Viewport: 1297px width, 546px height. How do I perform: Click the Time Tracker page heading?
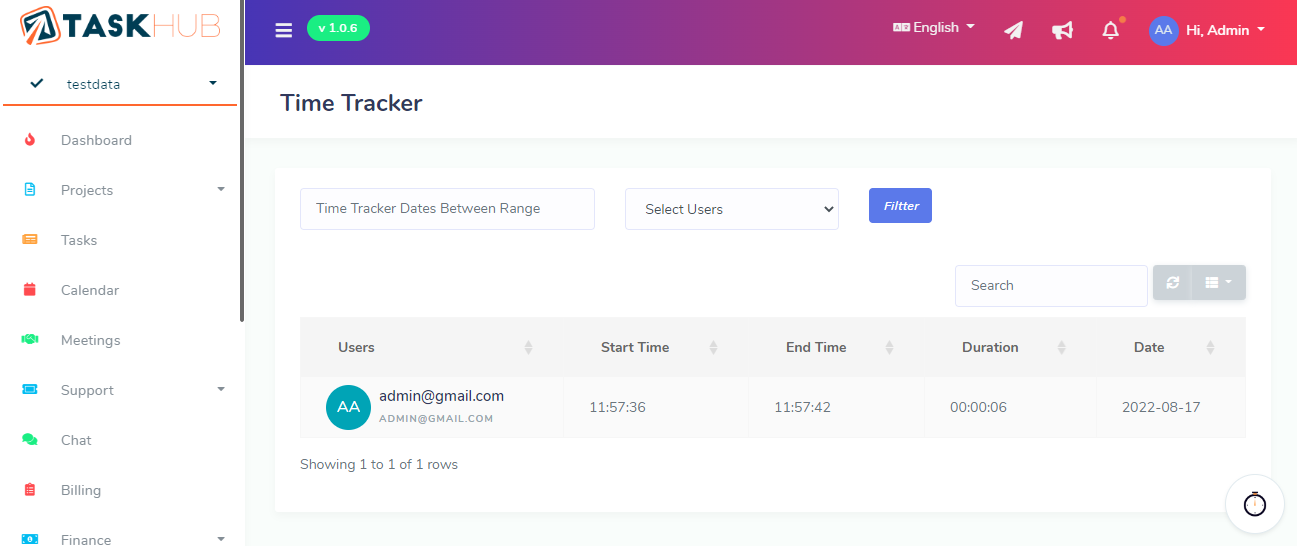[x=351, y=103]
